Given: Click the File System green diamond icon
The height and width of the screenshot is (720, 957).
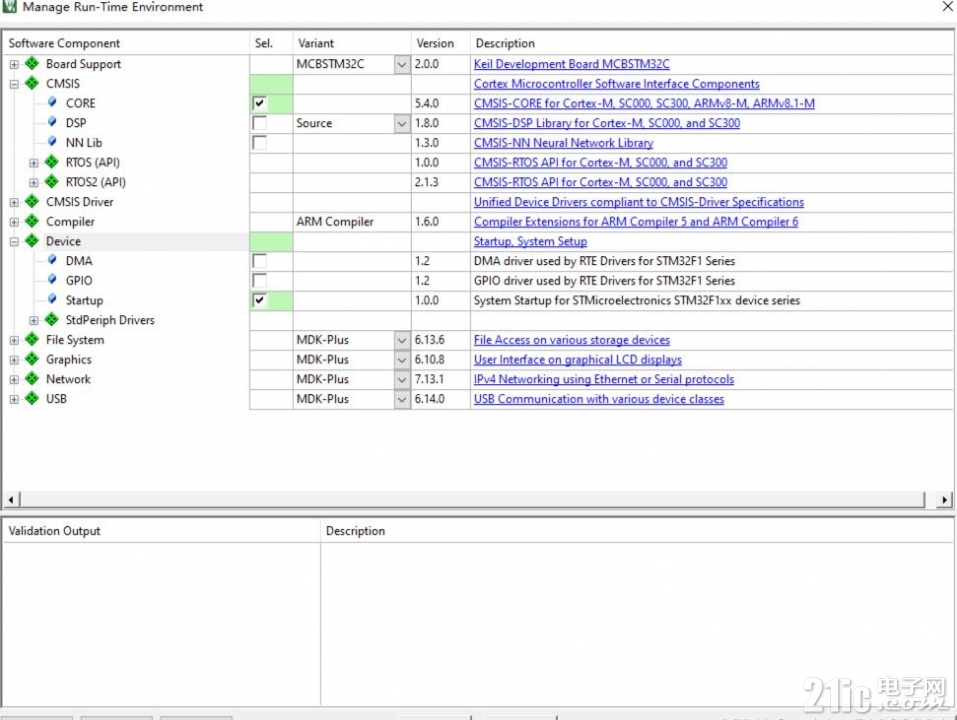Looking at the screenshot, I should 32,339.
